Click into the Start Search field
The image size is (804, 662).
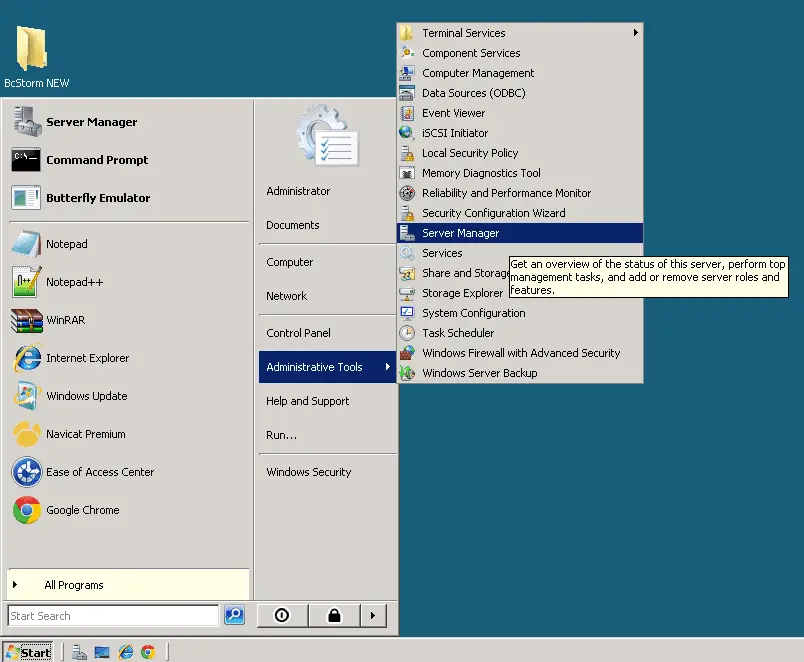coord(113,615)
